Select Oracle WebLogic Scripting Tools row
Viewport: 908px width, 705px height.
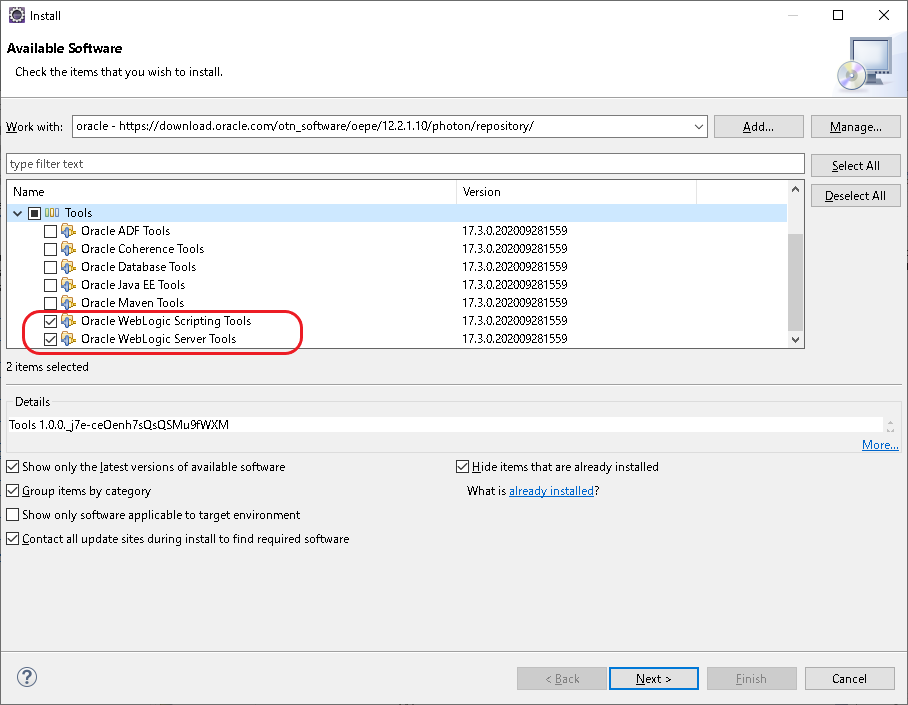397,321
